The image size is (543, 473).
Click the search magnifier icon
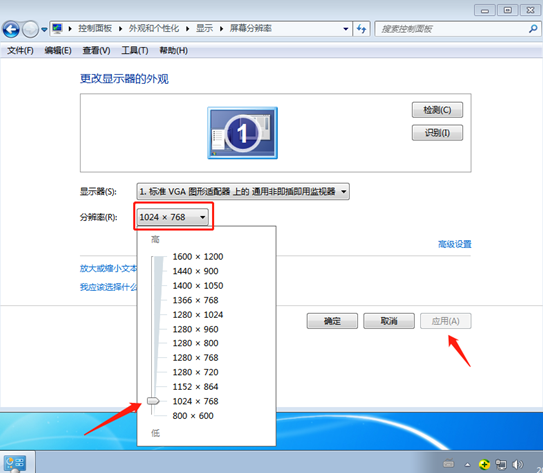533,29
